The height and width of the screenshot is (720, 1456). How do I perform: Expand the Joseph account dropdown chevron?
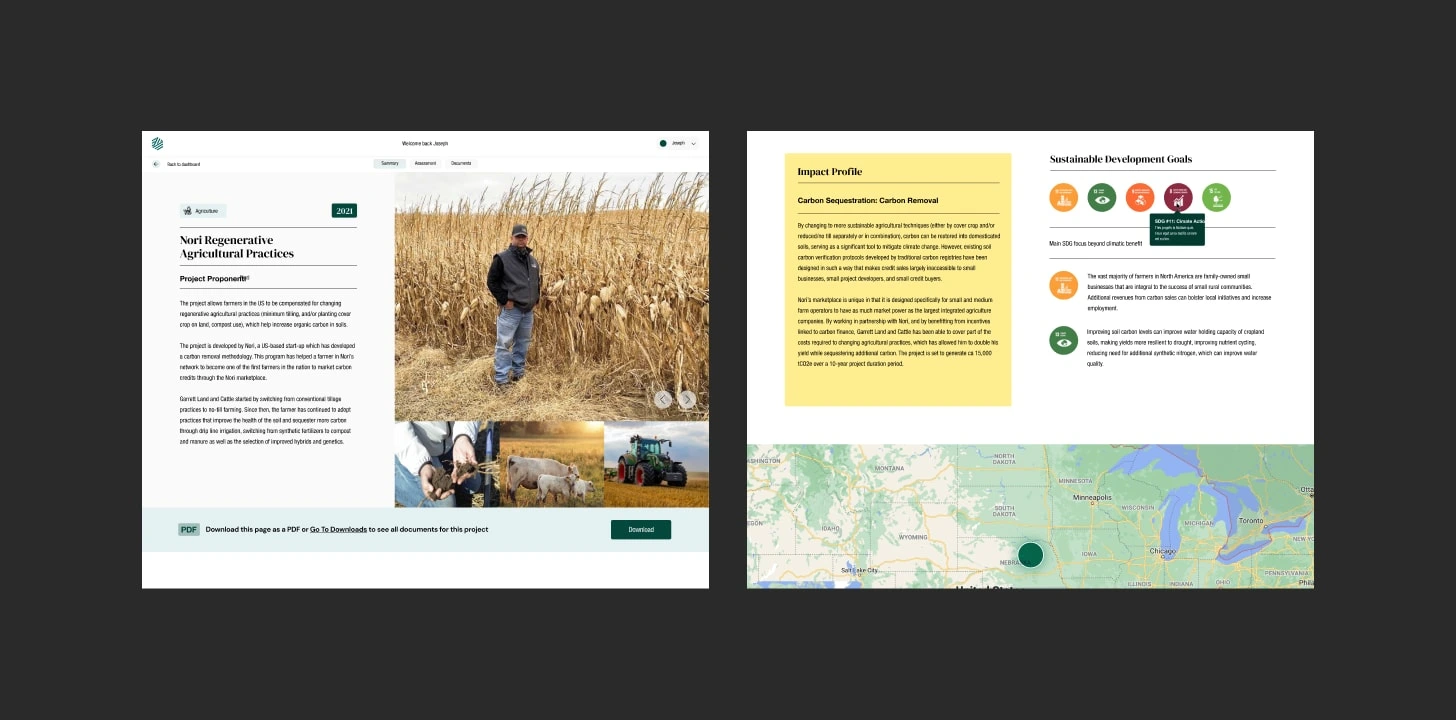point(693,143)
